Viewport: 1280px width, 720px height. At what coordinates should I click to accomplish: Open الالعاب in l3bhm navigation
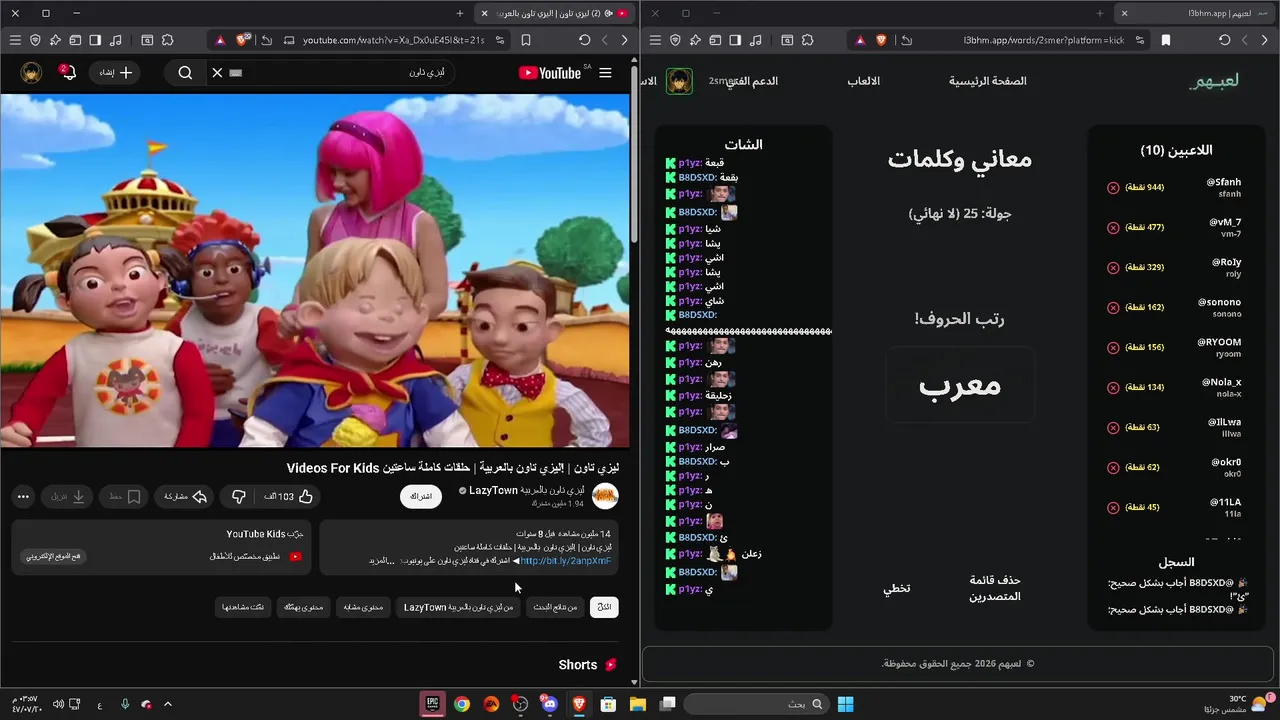tap(864, 81)
